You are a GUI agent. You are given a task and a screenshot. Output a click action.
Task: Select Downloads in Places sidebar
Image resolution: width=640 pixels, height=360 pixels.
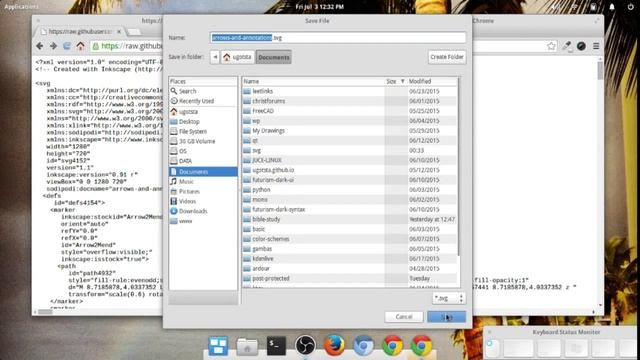pyautogui.click(x=203, y=211)
